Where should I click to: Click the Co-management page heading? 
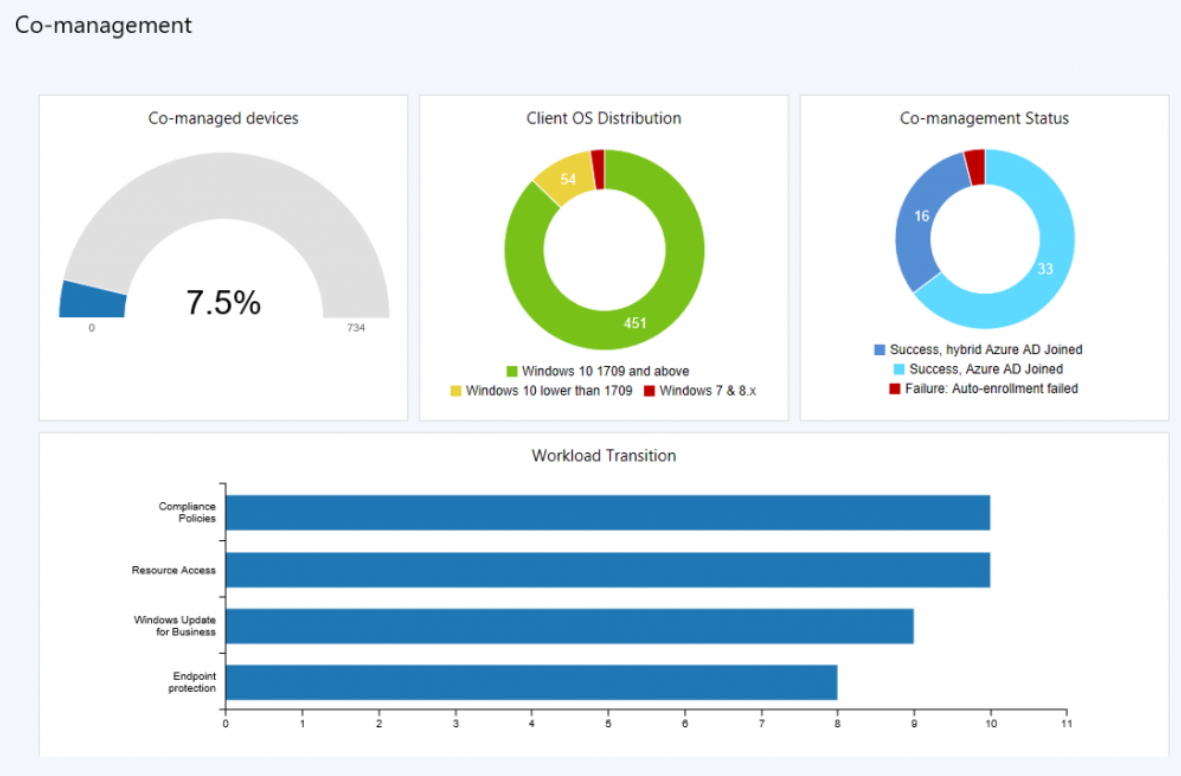(x=103, y=25)
